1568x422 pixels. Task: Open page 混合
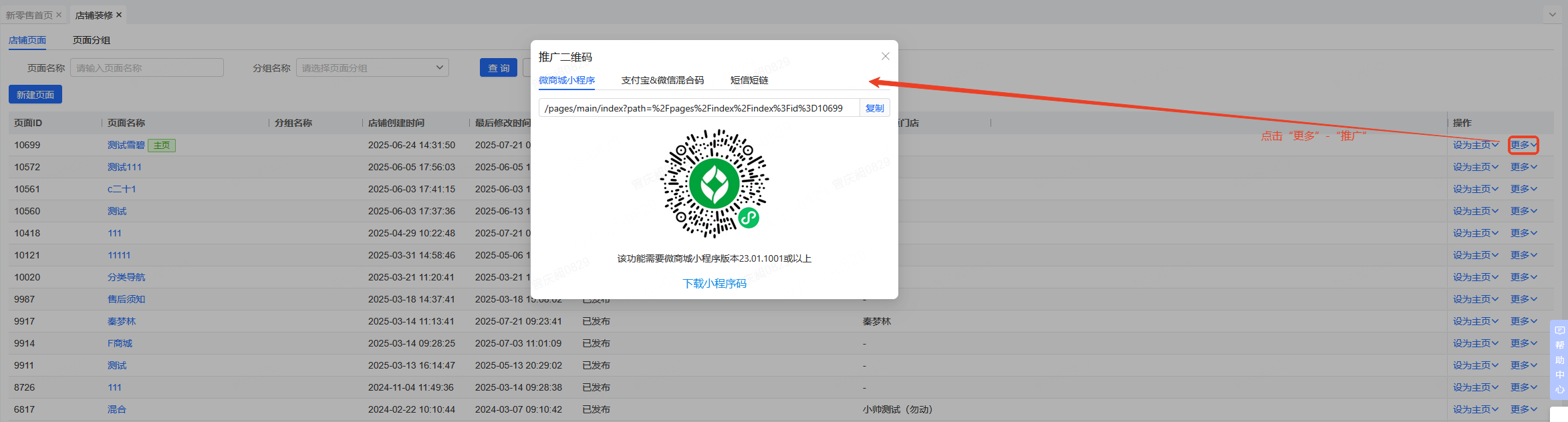pos(117,409)
